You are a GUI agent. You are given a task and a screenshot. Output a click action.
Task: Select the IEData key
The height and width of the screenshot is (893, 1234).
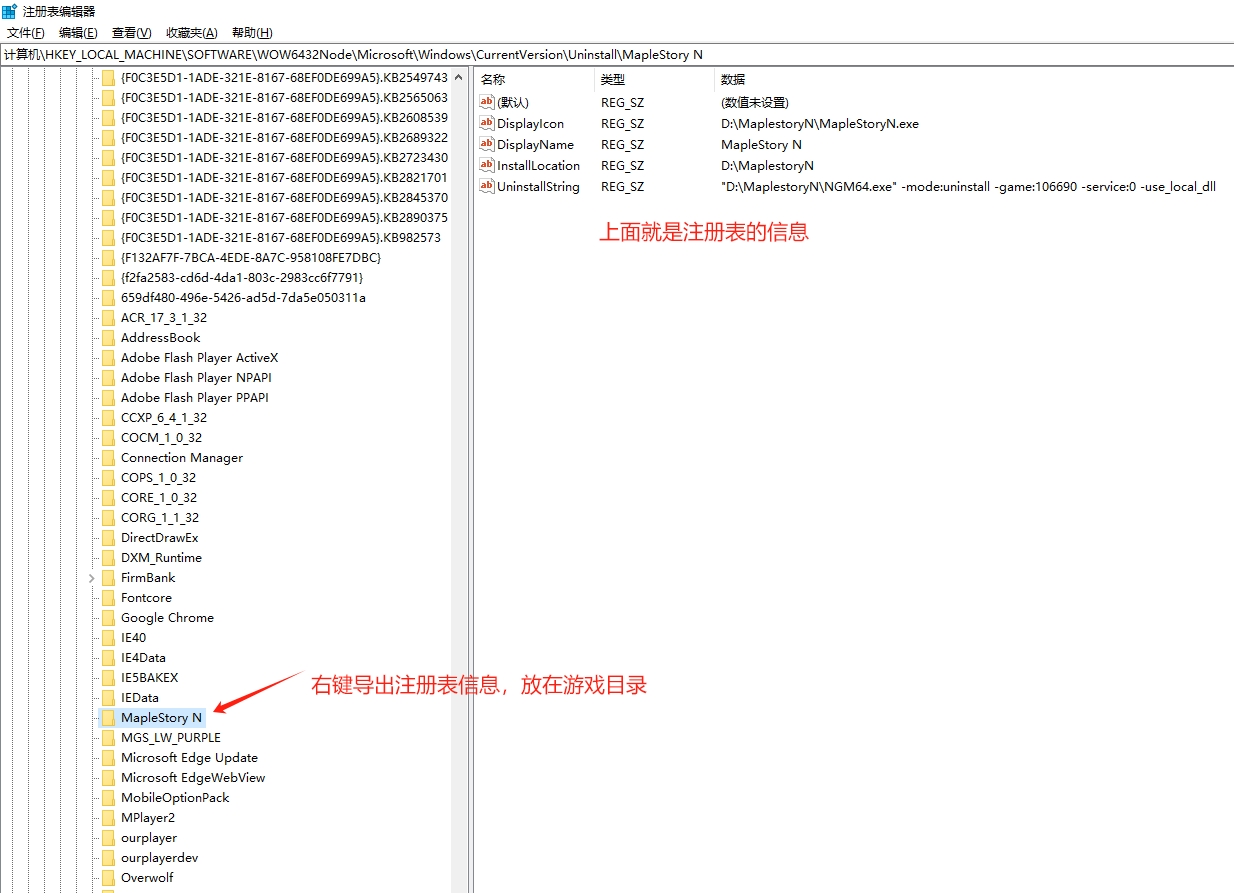tap(140, 698)
